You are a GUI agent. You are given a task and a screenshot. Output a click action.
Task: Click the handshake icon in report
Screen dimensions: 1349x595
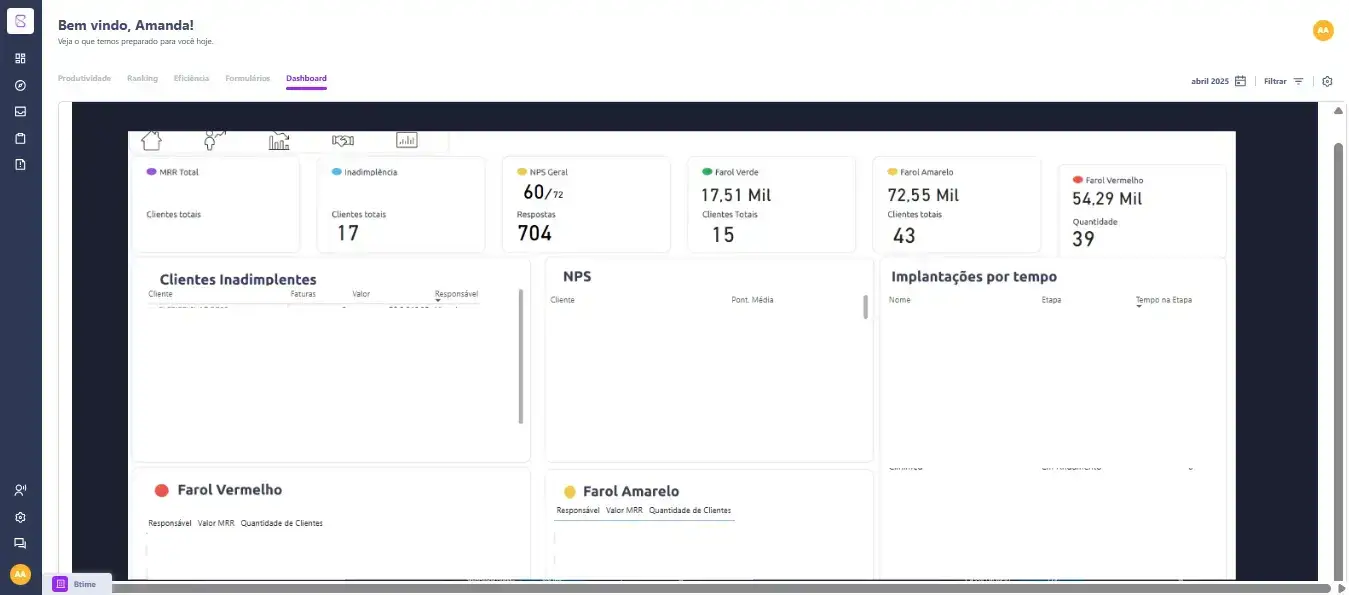click(343, 141)
